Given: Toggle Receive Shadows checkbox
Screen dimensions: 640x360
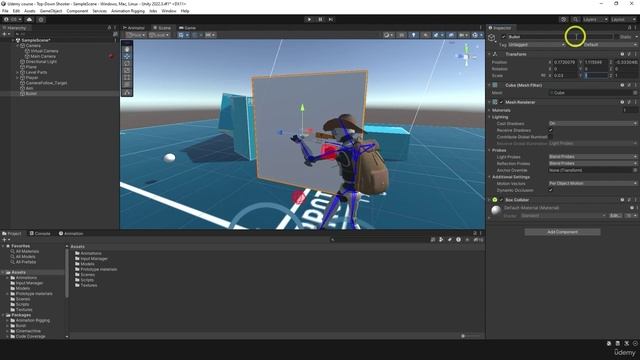Looking at the screenshot, I should (551, 130).
